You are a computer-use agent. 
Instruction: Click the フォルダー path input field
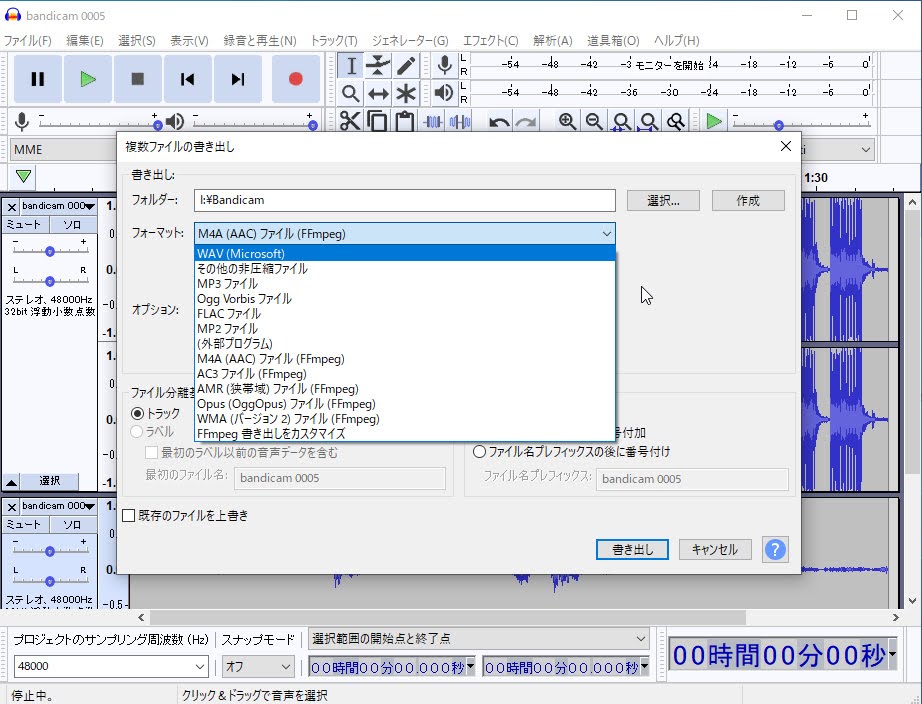point(404,200)
